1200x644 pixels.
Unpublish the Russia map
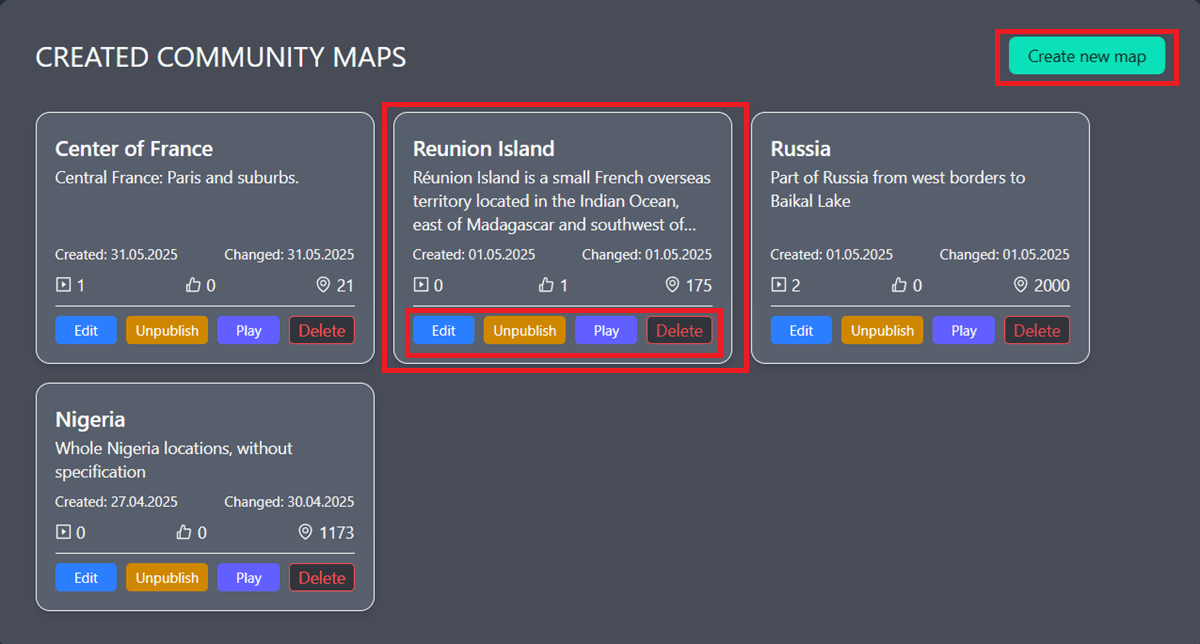[882, 330]
